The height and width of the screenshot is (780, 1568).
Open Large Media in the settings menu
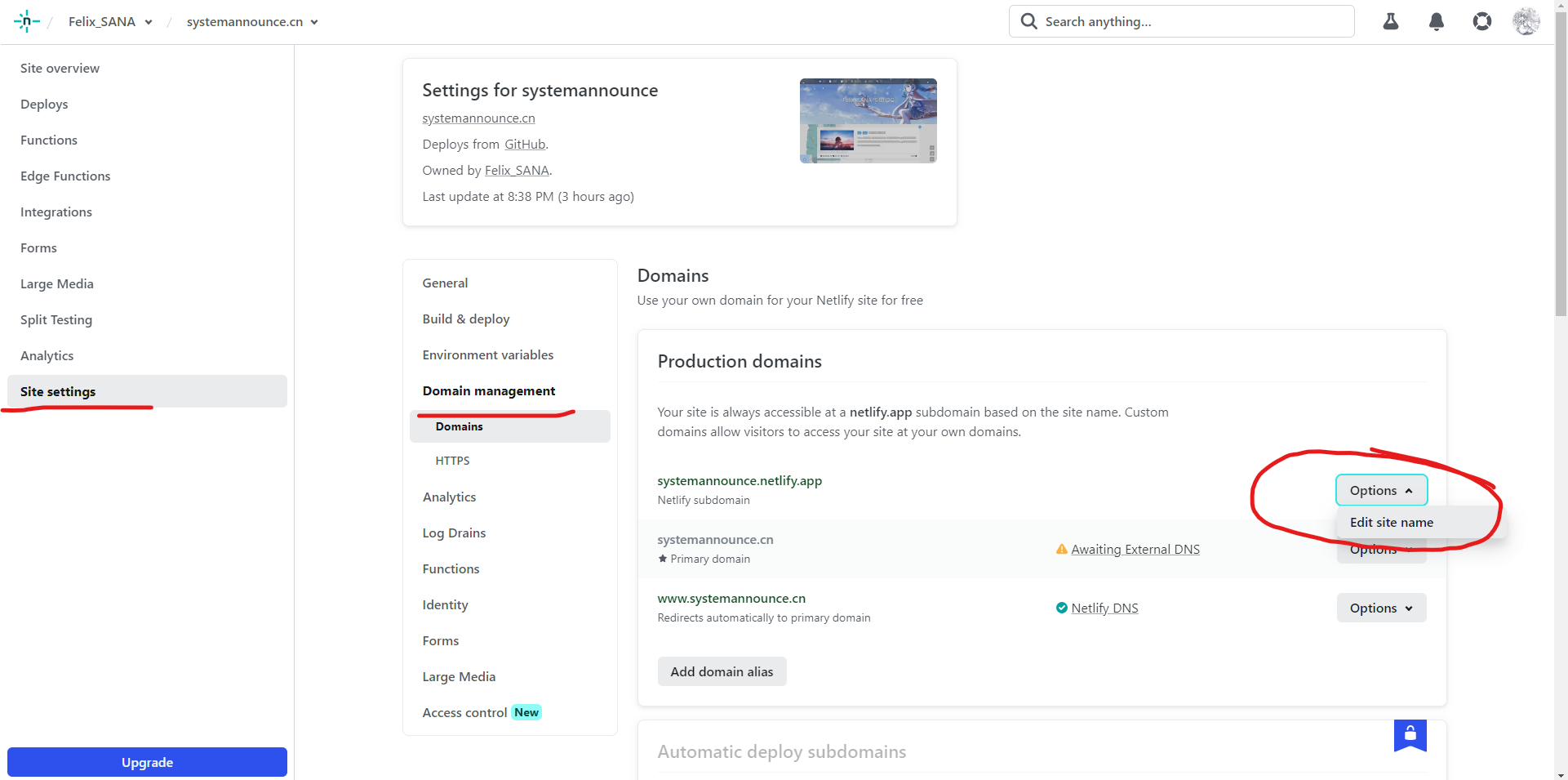click(x=459, y=676)
